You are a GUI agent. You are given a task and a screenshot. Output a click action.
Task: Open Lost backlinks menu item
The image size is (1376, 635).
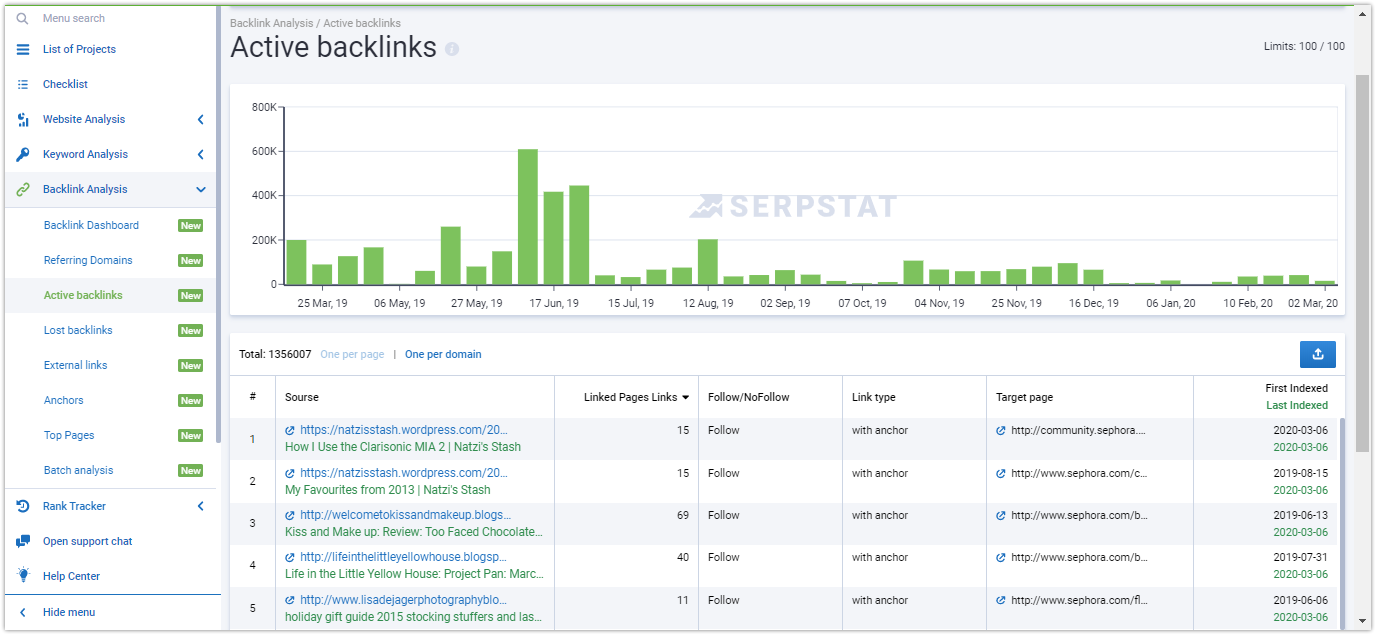78,330
